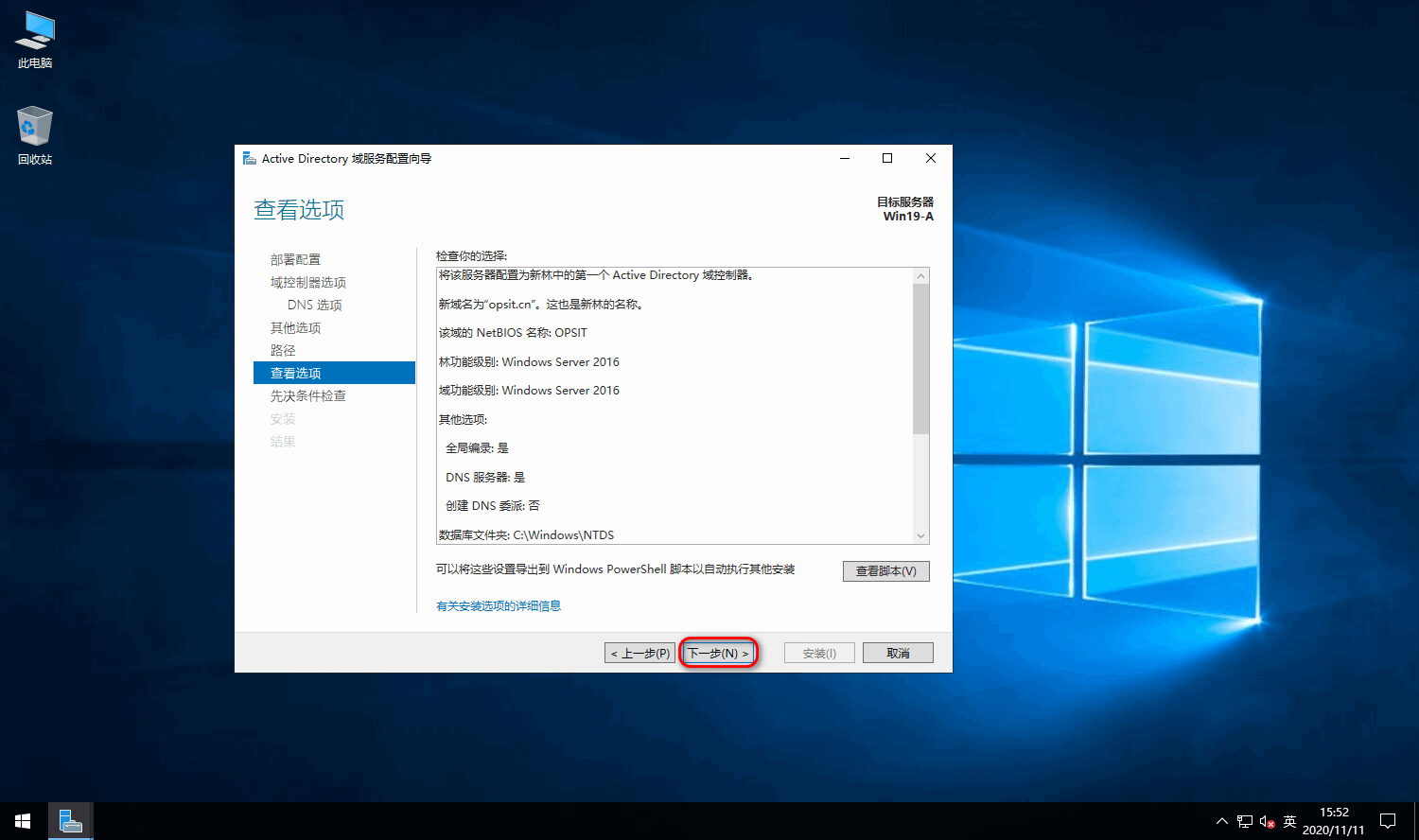Click text 林功能级别: Windows Server 2016

point(529,362)
